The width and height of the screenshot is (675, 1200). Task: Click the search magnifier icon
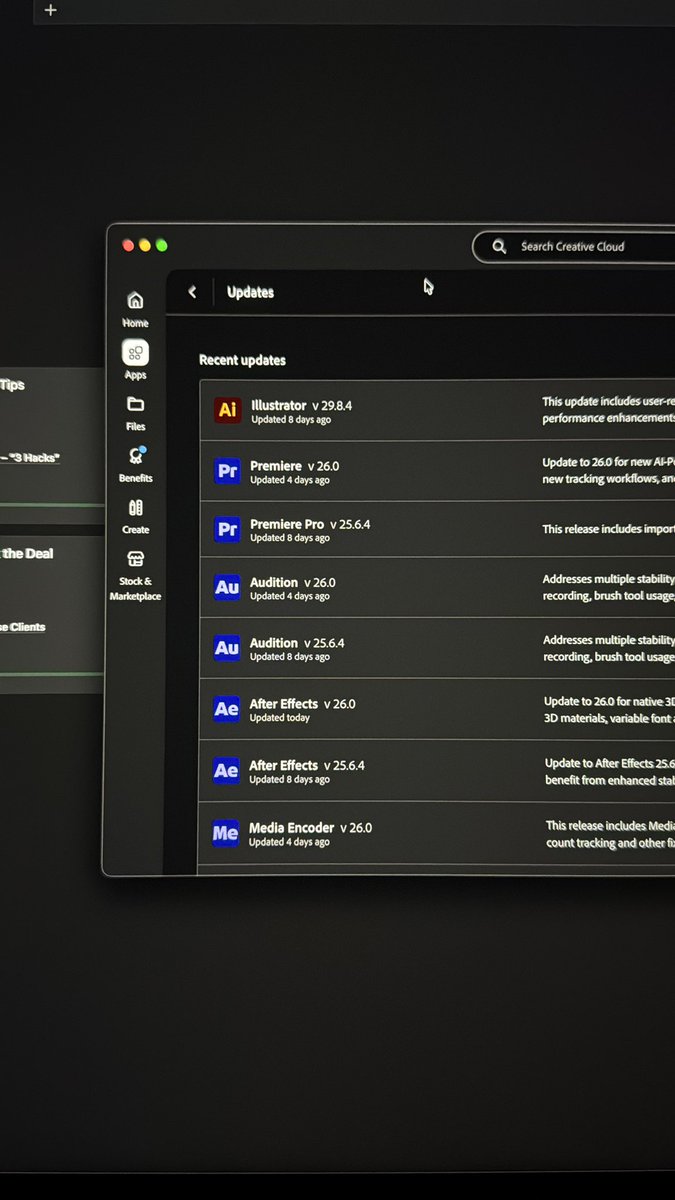tap(499, 246)
